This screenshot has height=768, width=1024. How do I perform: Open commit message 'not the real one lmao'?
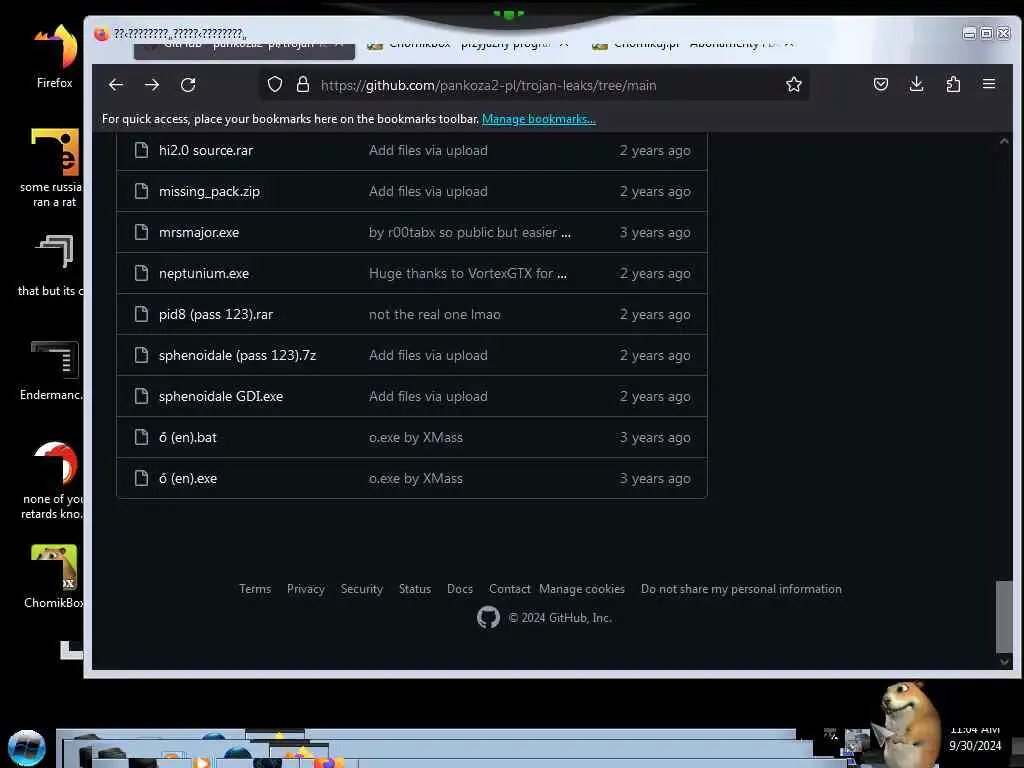pyautogui.click(x=434, y=315)
